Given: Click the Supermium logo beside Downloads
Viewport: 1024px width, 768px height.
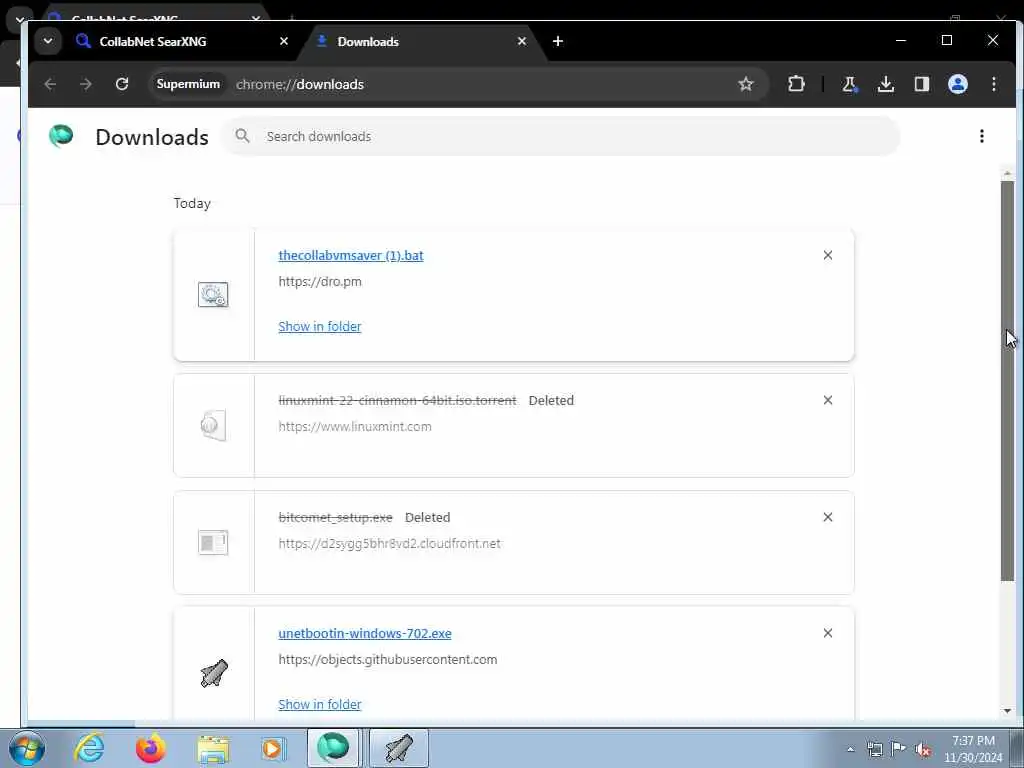Looking at the screenshot, I should pyautogui.click(x=61, y=136).
